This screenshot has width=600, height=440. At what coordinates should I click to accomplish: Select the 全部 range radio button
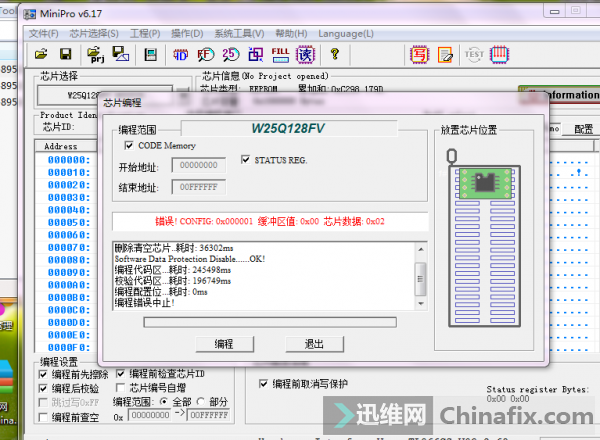(x=164, y=401)
